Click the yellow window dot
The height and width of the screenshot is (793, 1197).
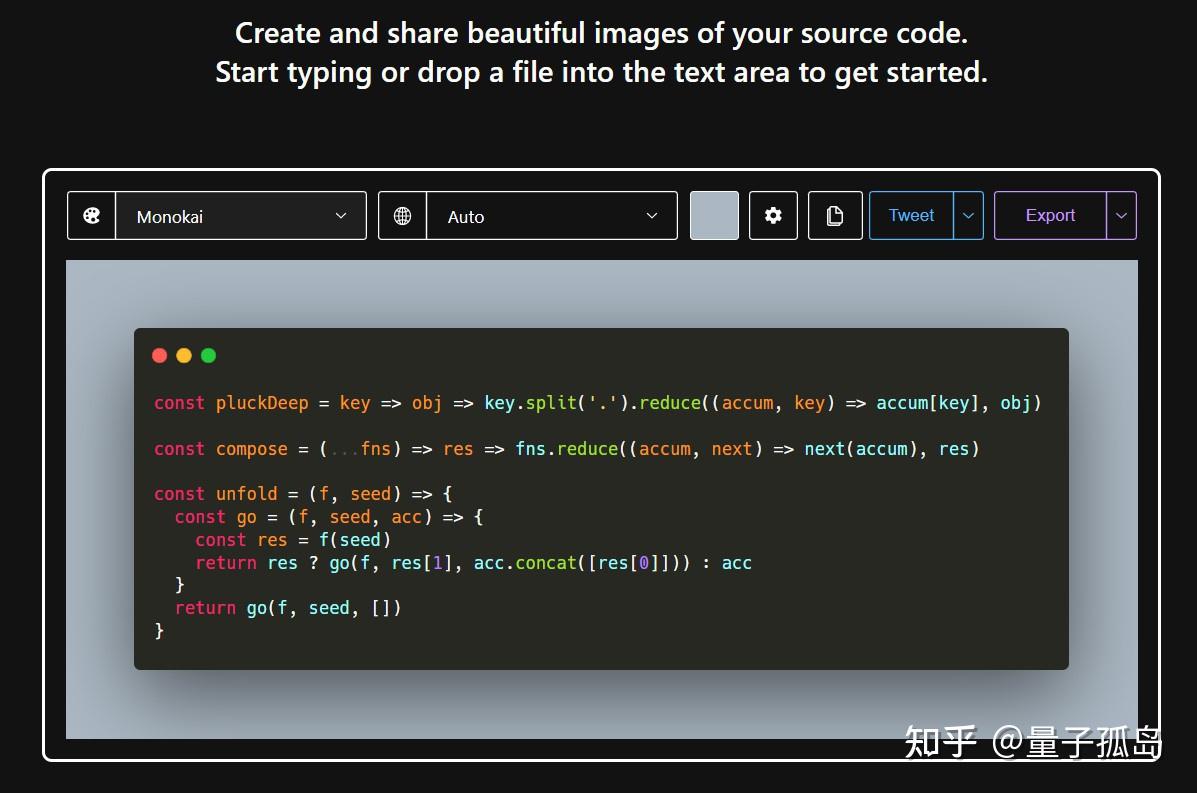click(184, 356)
